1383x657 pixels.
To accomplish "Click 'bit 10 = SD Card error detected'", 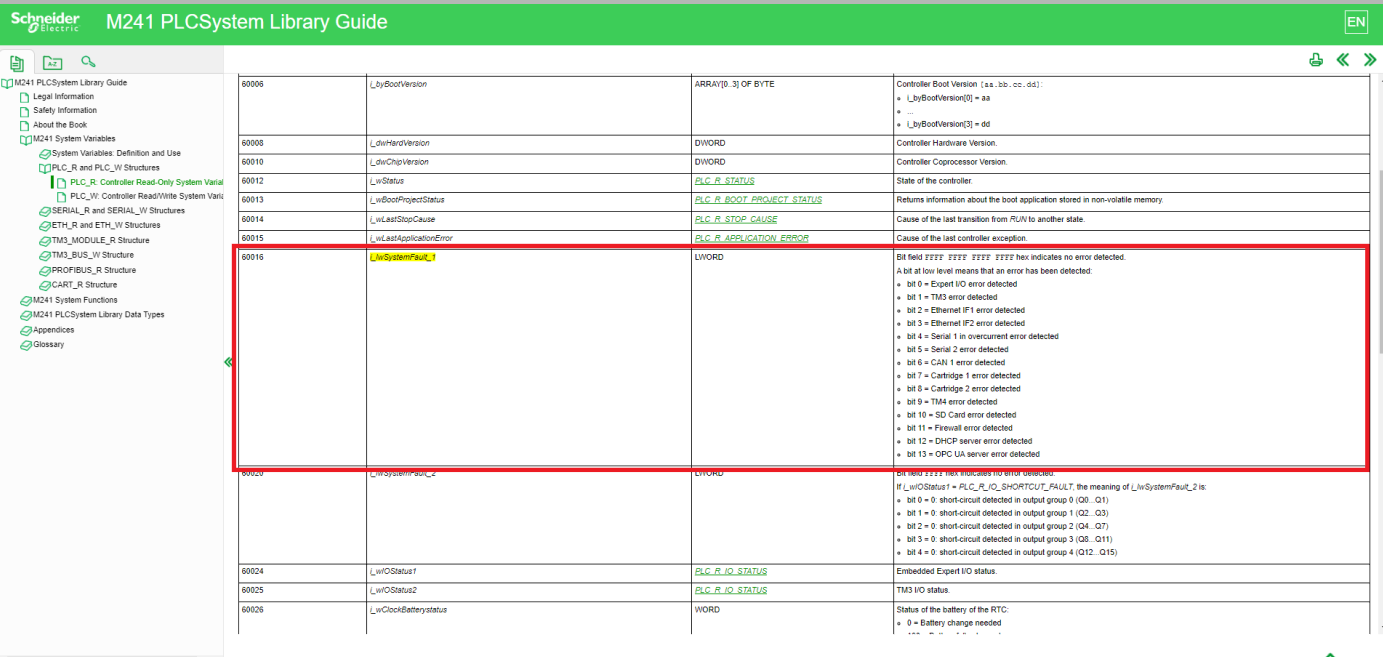I will point(961,415).
